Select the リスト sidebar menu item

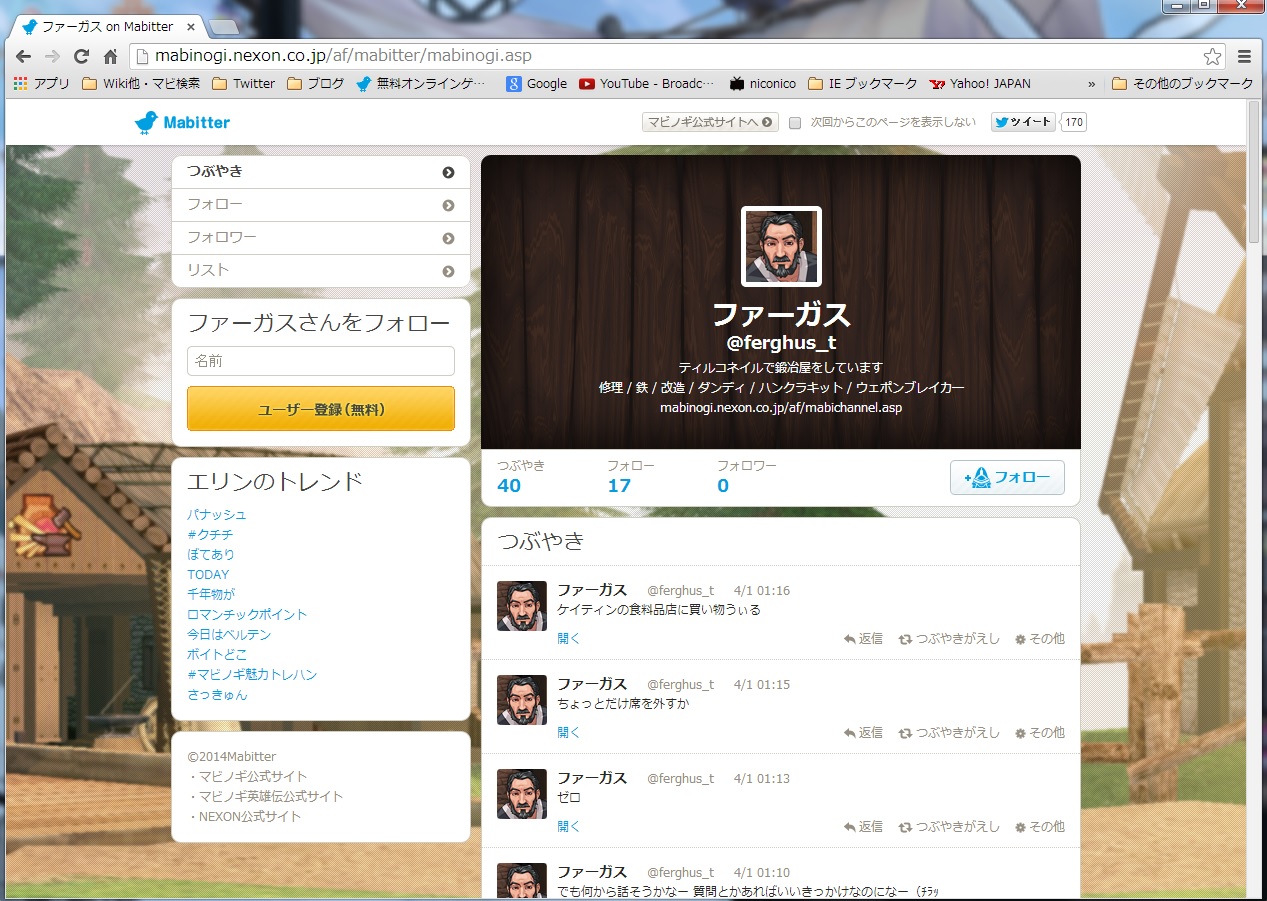(321, 270)
